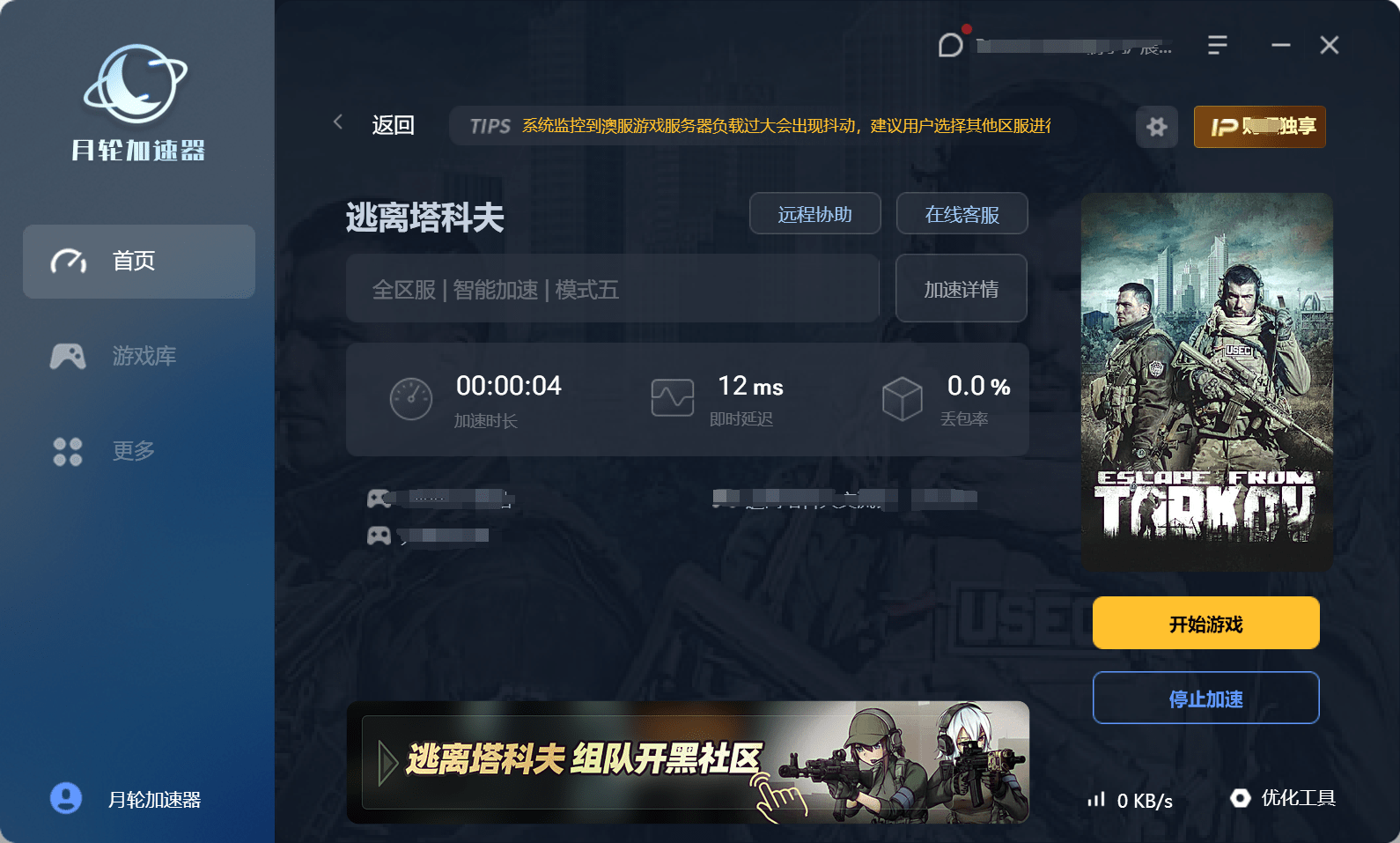This screenshot has height=843, width=1400.
Task: Click the latency waveform icon
Action: pos(673,398)
